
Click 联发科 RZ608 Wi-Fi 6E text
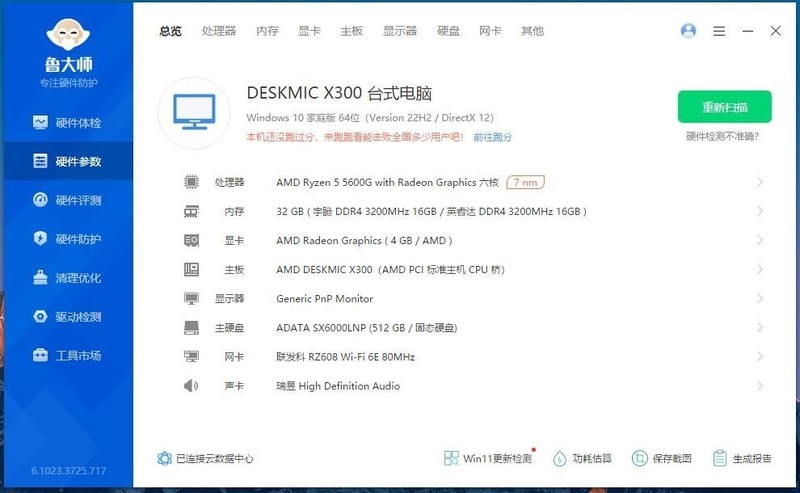click(345, 357)
